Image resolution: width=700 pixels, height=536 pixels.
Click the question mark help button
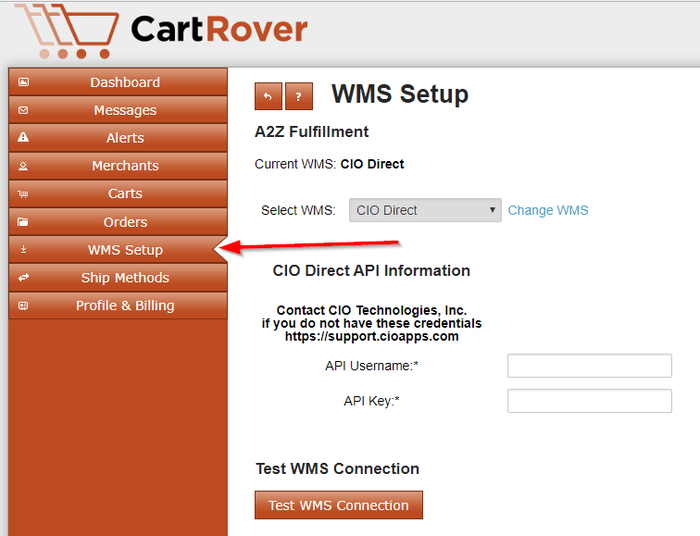[299, 96]
